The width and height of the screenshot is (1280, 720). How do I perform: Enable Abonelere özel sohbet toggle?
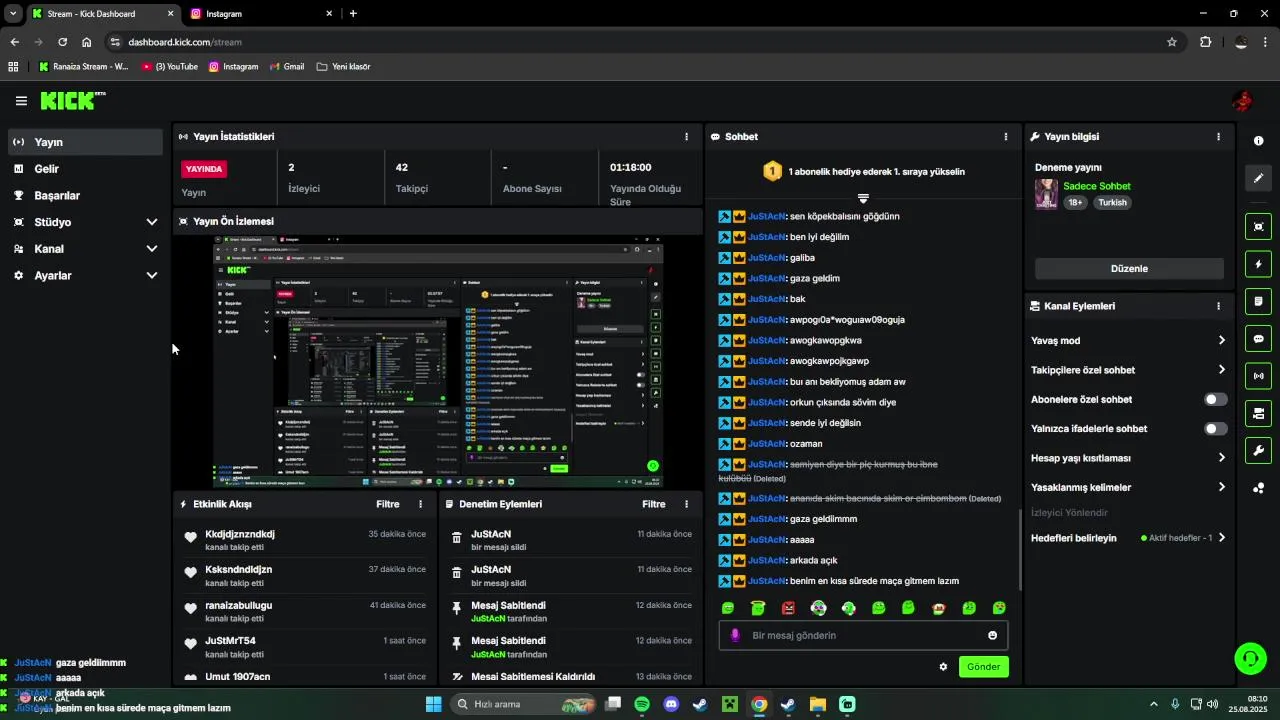tap(1215, 400)
